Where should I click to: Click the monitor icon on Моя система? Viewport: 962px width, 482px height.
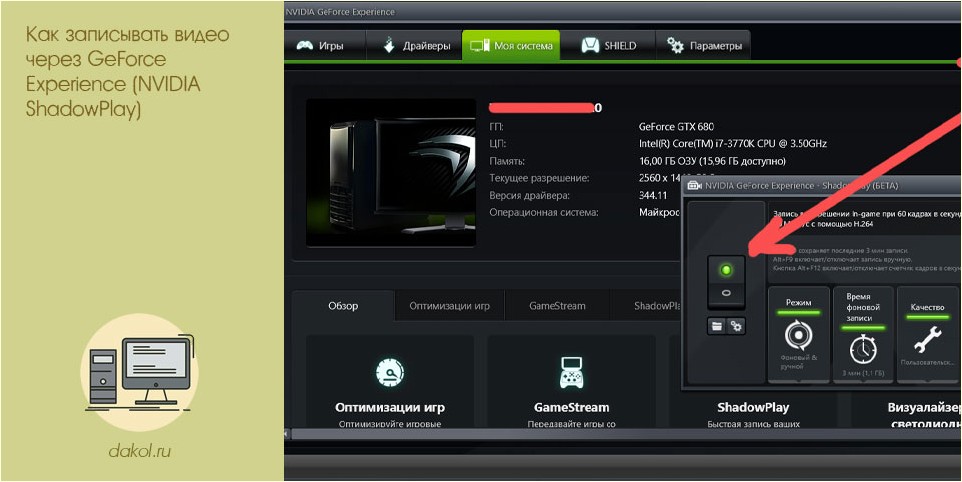click(479, 46)
